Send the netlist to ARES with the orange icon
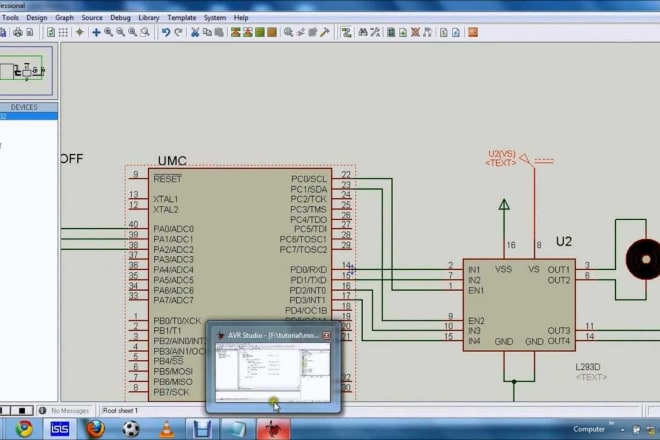The width and height of the screenshot is (660, 440). pos(473,32)
